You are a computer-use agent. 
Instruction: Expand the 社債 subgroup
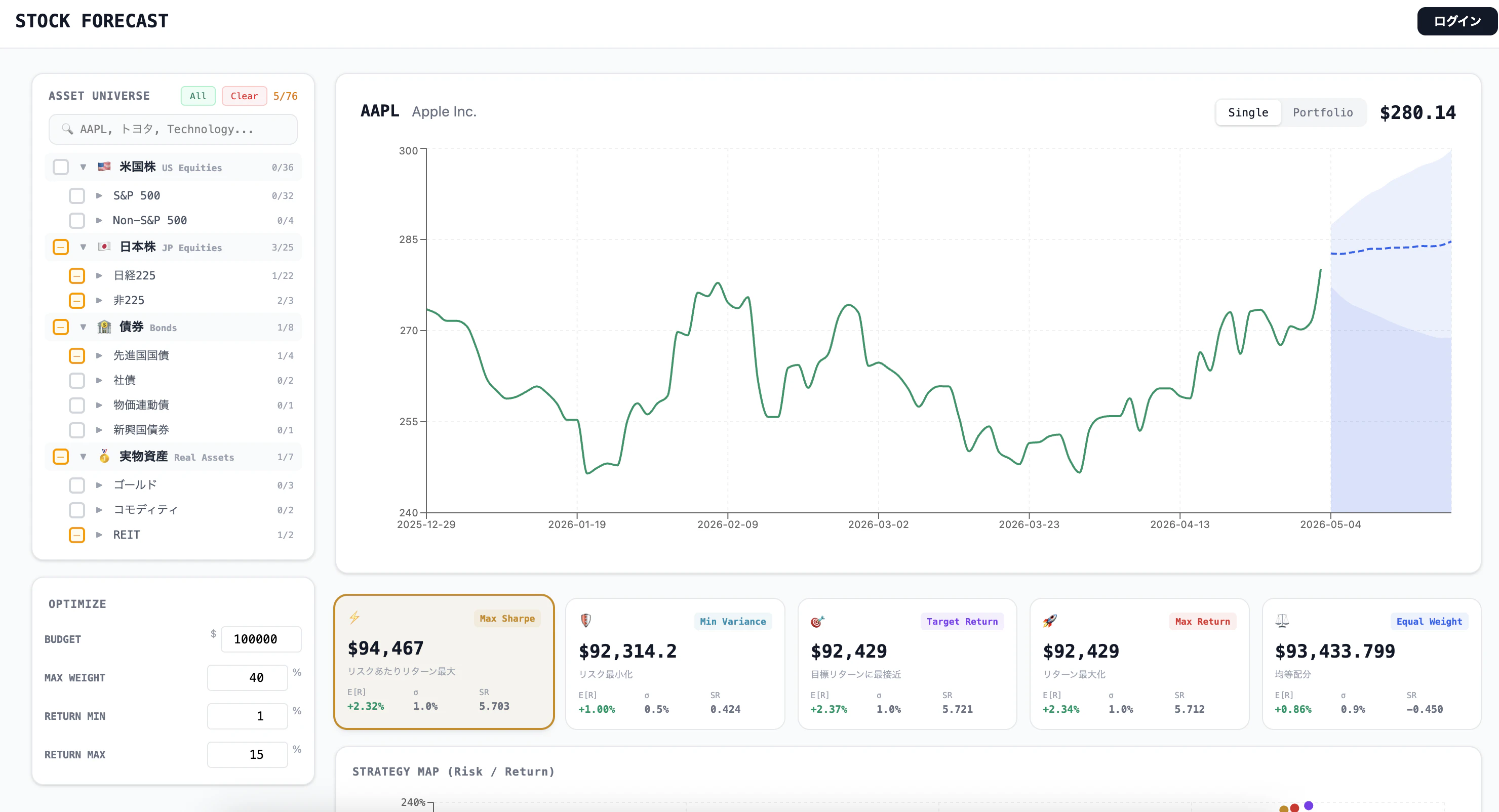[99, 380]
